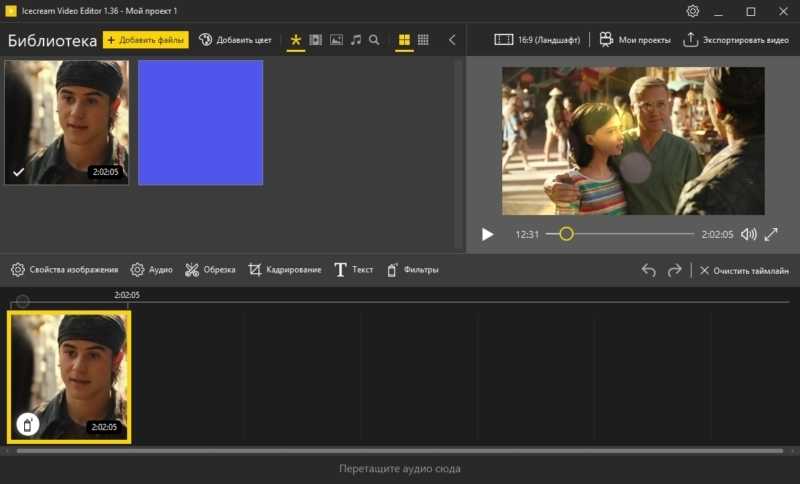Click the horizontal timeline scrollbar

pos(399,451)
